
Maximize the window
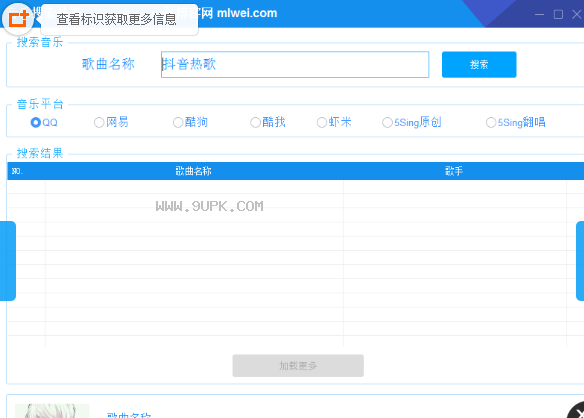[x=558, y=14]
